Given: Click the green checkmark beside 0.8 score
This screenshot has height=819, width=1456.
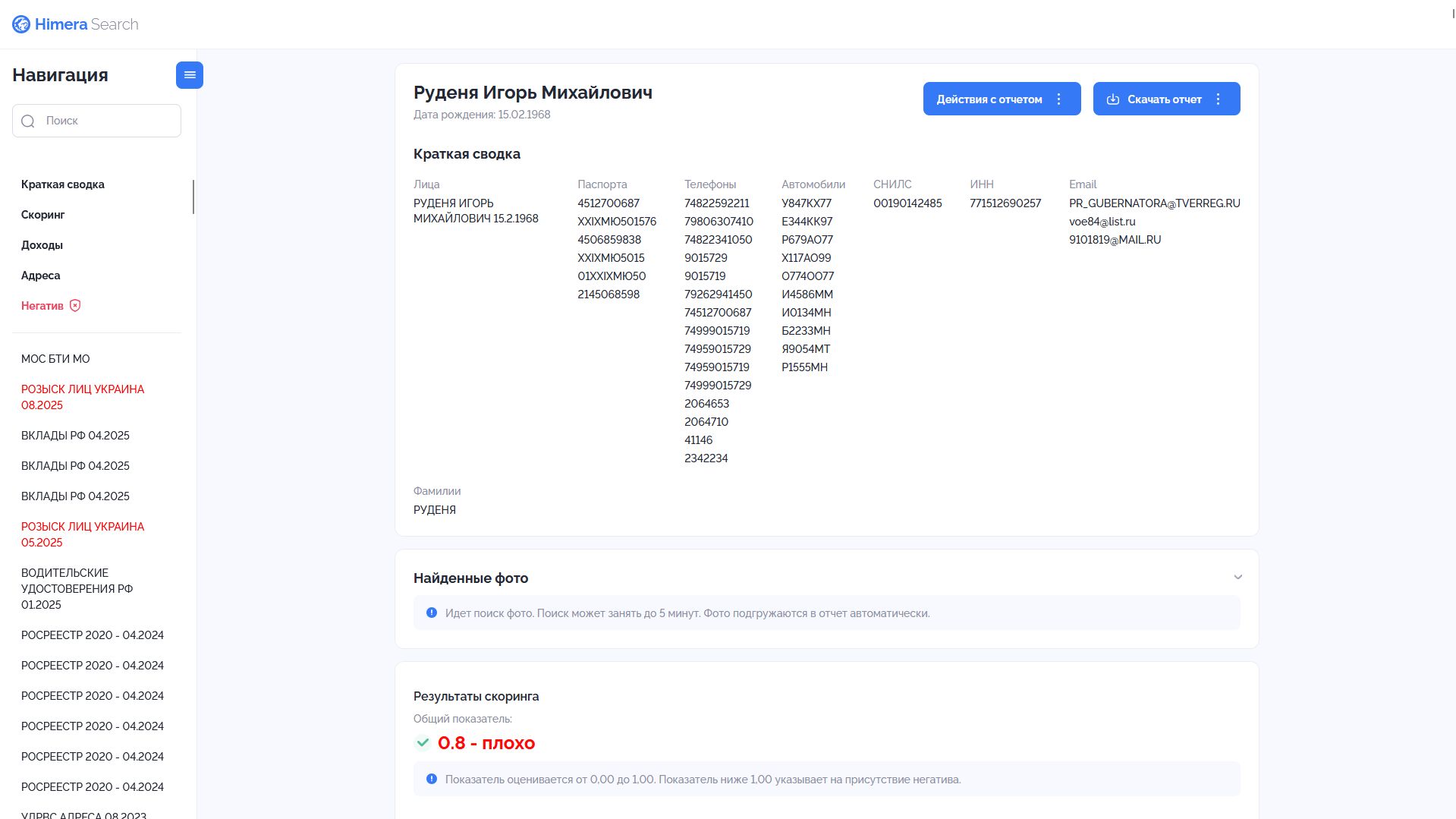Looking at the screenshot, I should [423, 742].
